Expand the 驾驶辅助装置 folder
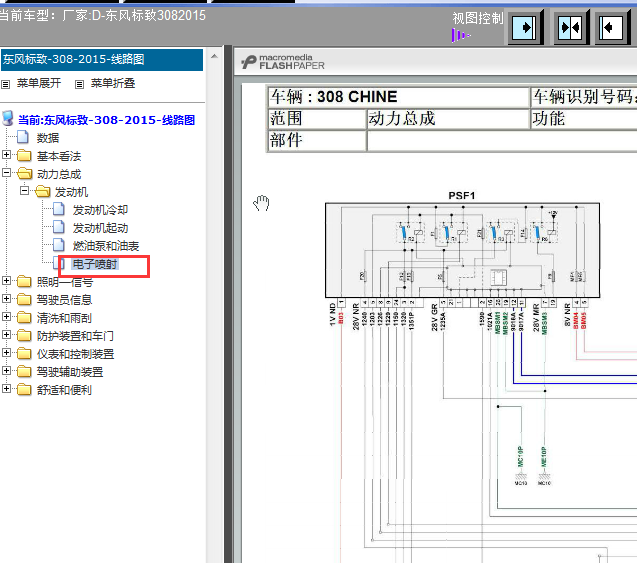 click(x=6, y=370)
